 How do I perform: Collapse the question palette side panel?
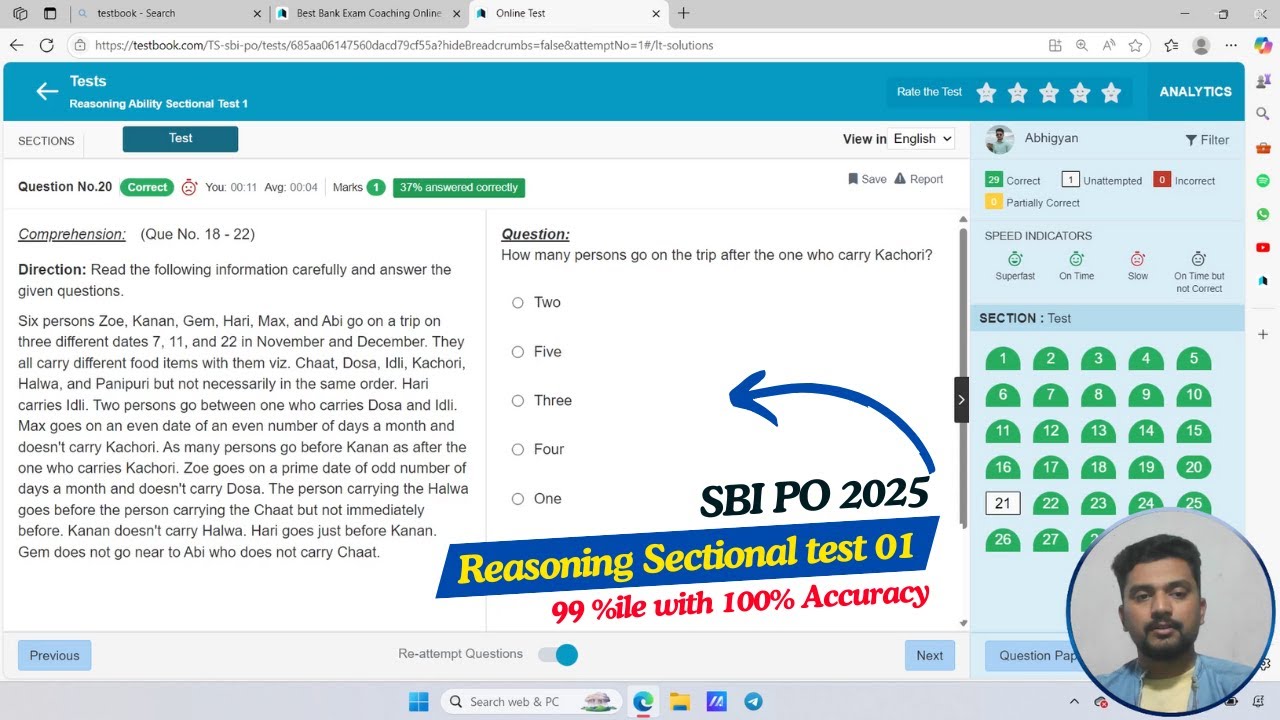pos(961,399)
